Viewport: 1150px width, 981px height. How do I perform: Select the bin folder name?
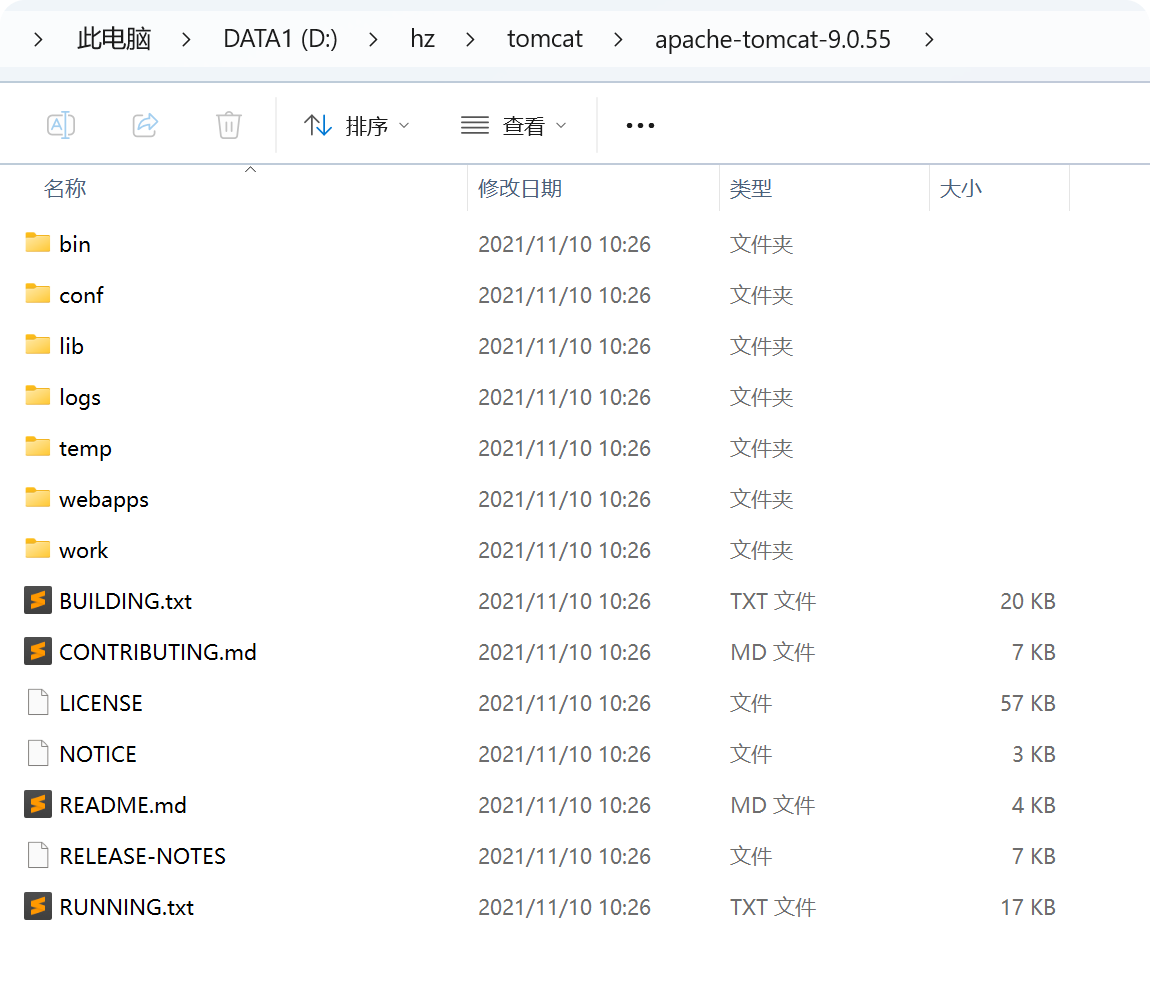75,244
